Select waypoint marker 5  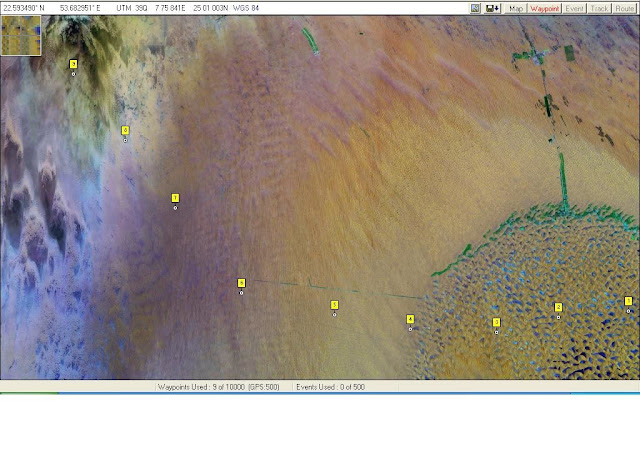(334, 305)
